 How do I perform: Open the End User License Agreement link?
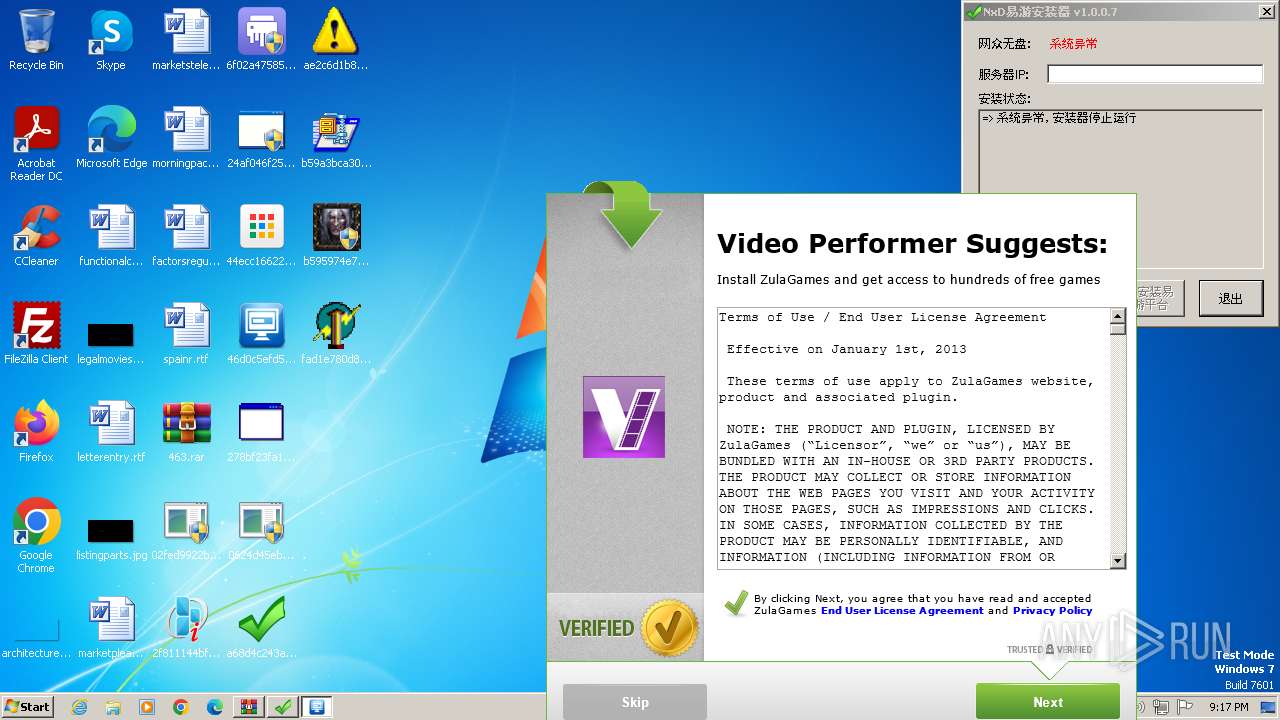click(x=902, y=611)
